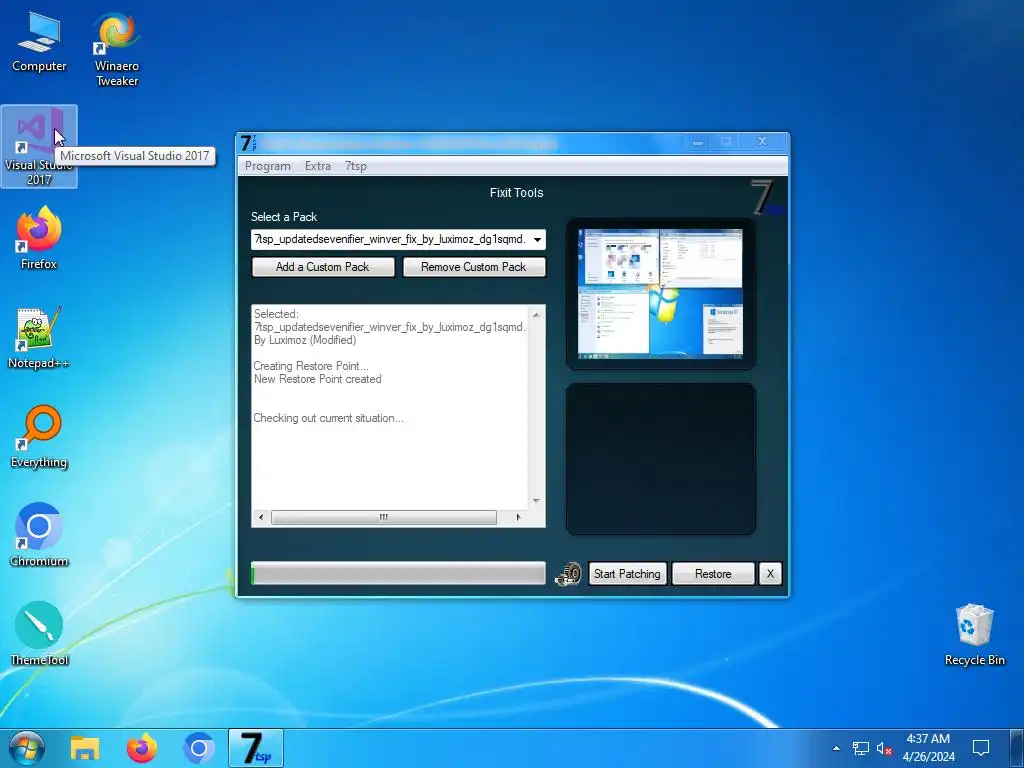The height and width of the screenshot is (768, 1024).
Task: Show hidden system tray icons
Action: tap(836, 748)
